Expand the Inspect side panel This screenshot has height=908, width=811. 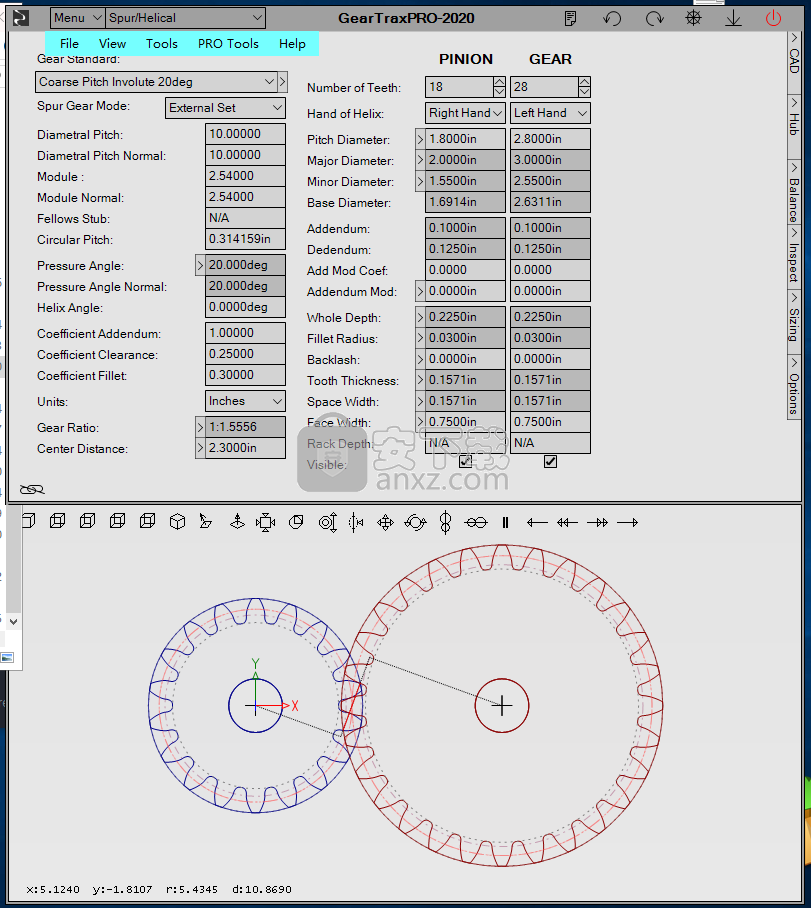[x=794, y=255]
